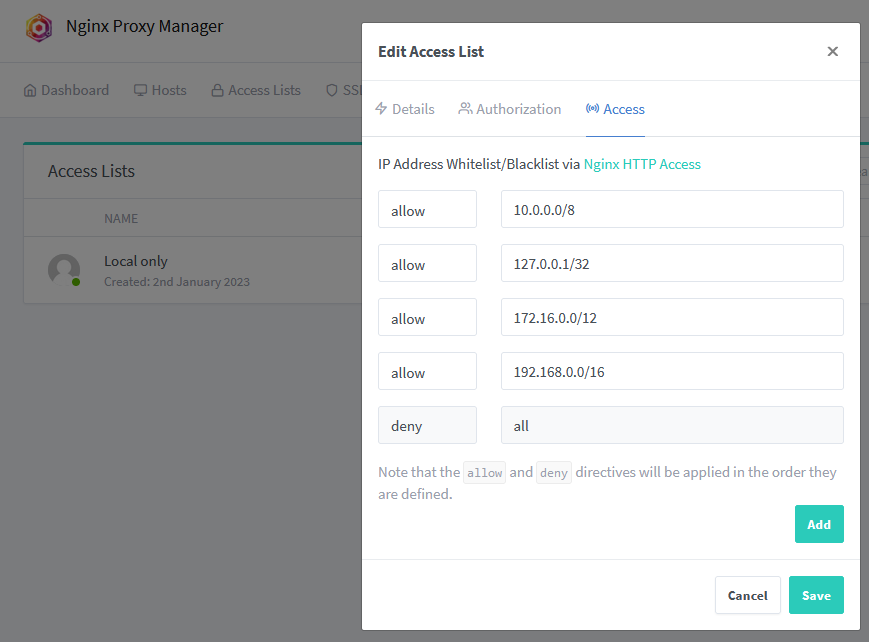Click the disabled deny directive field
Image resolution: width=869 pixels, height=642 pixels.
pos(427,425)
